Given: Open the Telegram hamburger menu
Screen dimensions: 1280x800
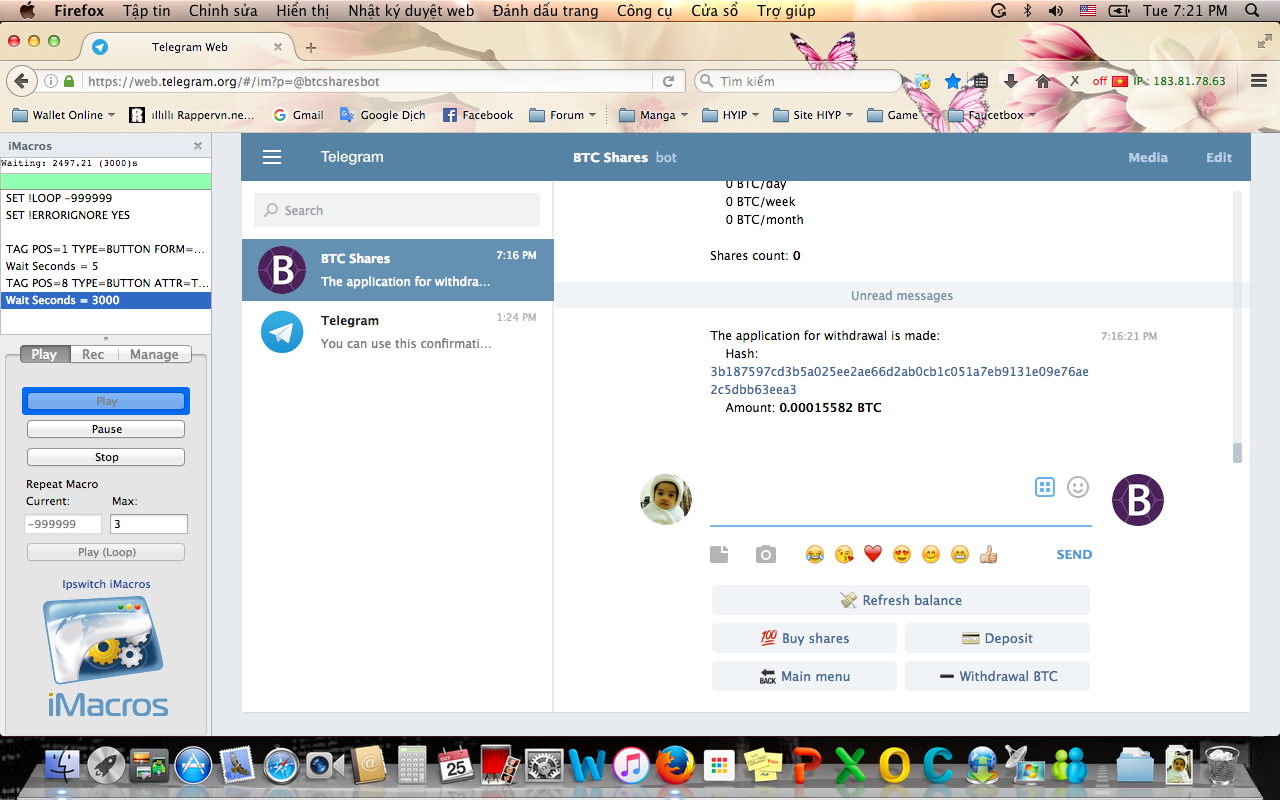Looking at the screenshot, I should [271, 157].
